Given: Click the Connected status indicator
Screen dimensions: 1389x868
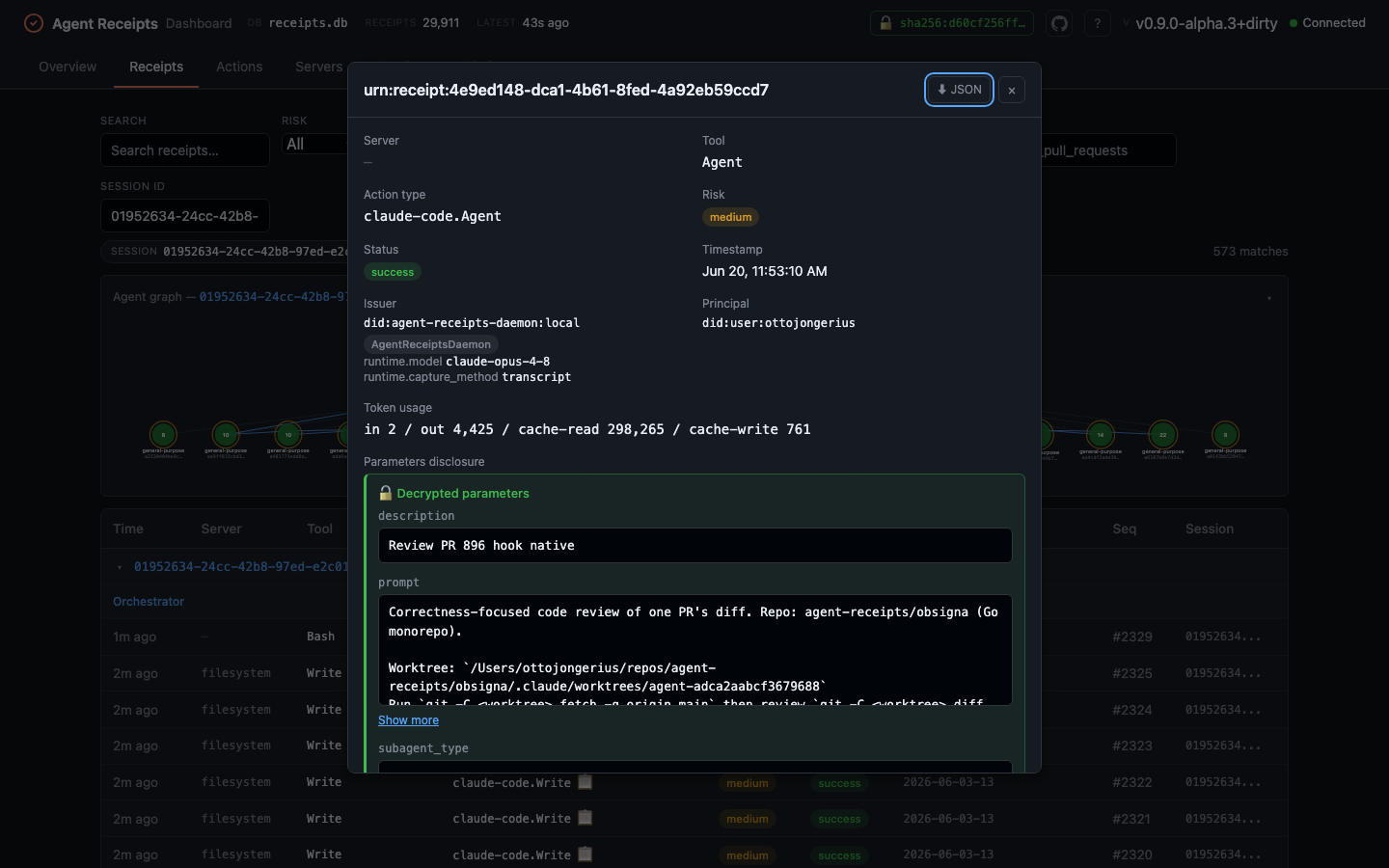Looking at the screenshot, I should [1327, 23].
